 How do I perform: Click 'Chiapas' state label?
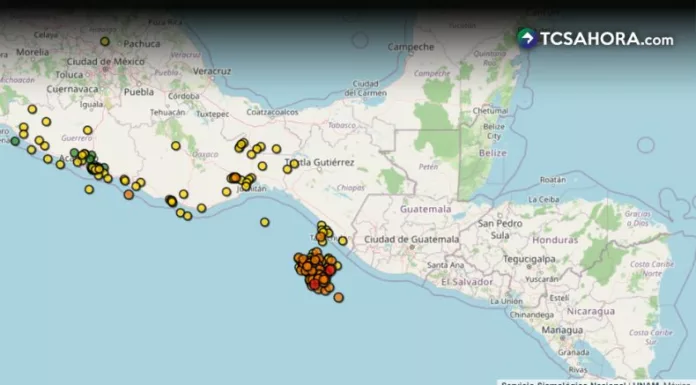coord(351,188)
